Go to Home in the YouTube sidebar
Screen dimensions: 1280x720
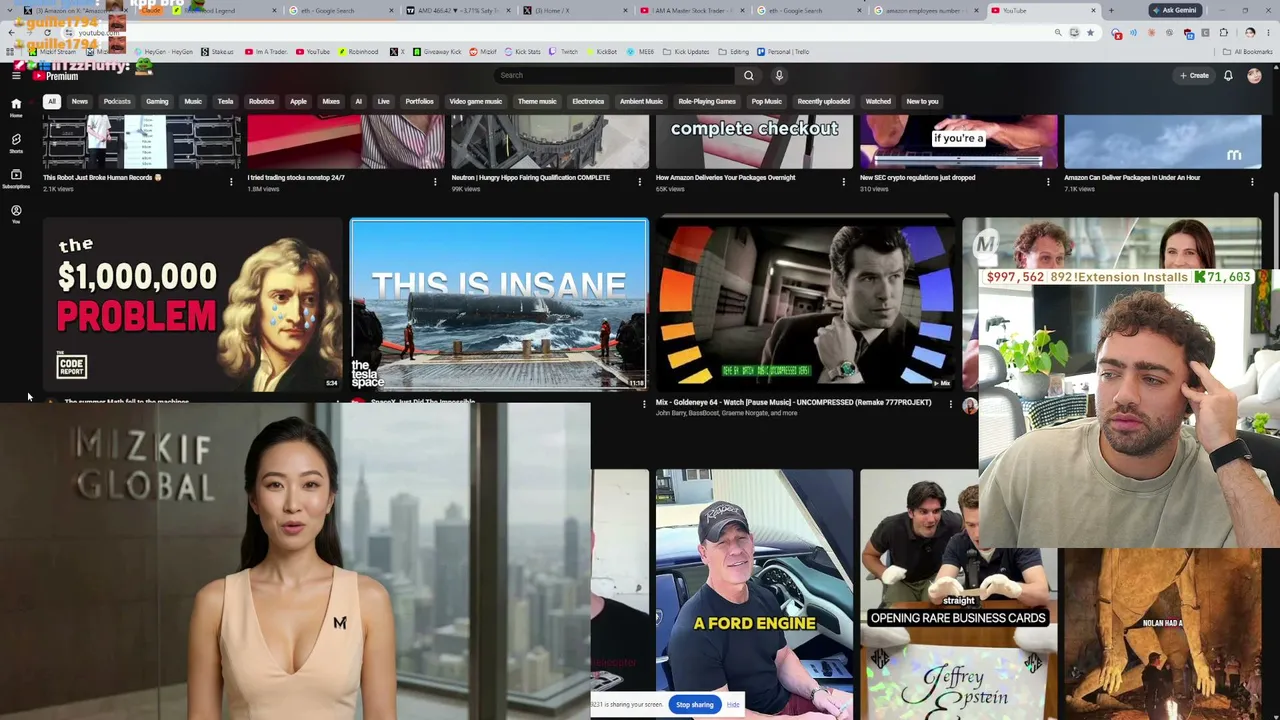coord(16,107)
